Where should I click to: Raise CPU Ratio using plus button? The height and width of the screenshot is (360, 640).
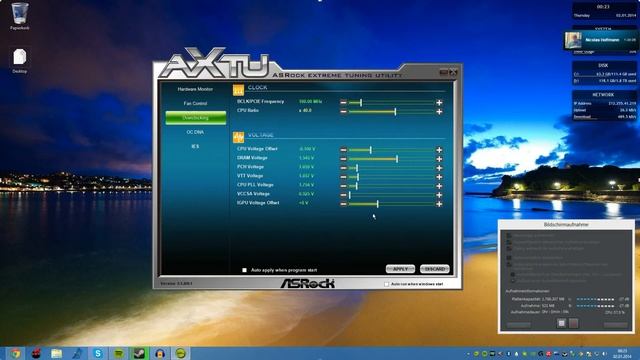click(439, 111)
